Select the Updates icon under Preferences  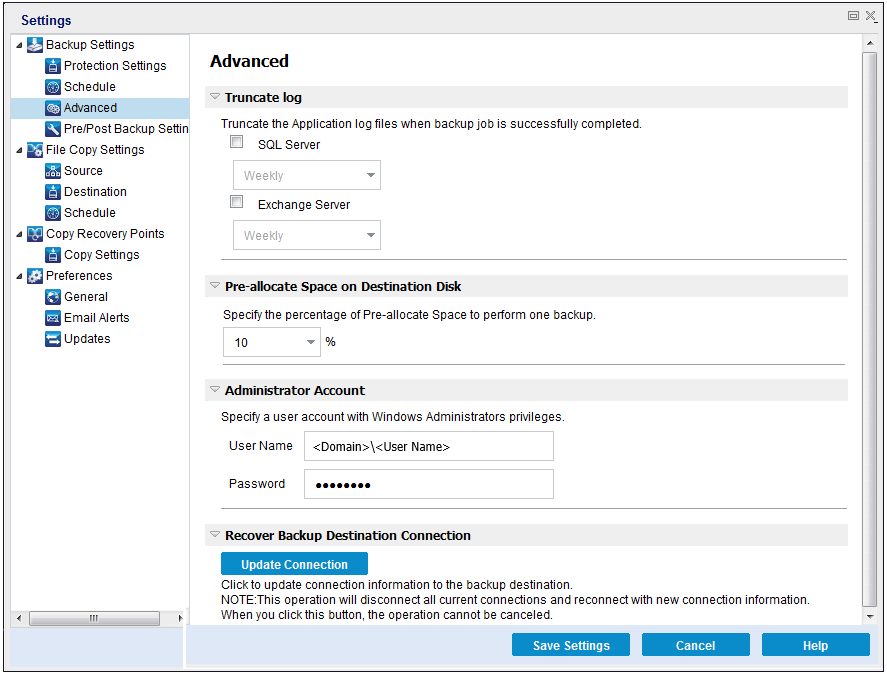tap(52, 338)
